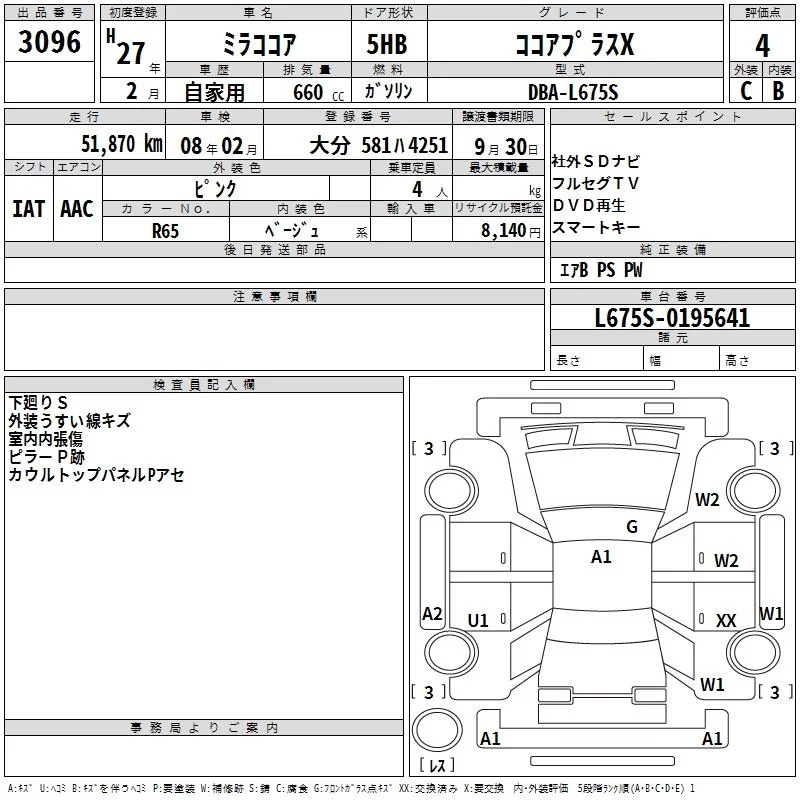This screenshot has height=800, width=800.
Task: Click the inspector note 外装うすい線キズ
Action: 69,421
